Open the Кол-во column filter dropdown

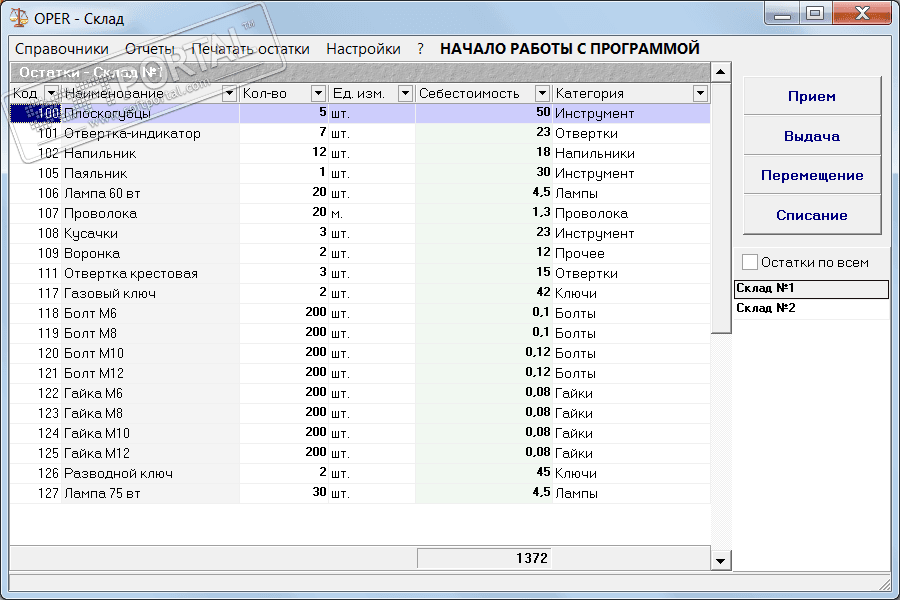[319, 93]
